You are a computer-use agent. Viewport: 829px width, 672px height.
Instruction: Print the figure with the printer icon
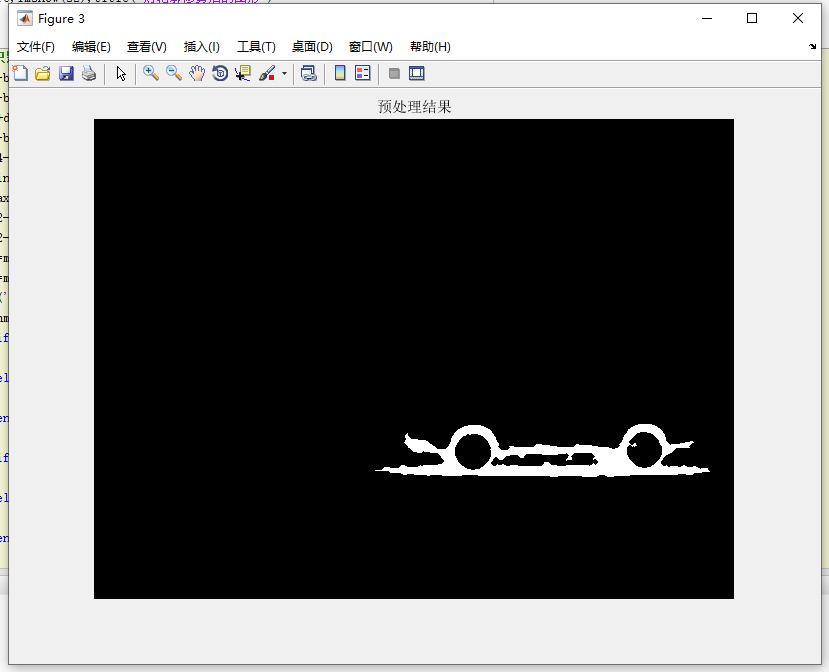pos(89,73)
